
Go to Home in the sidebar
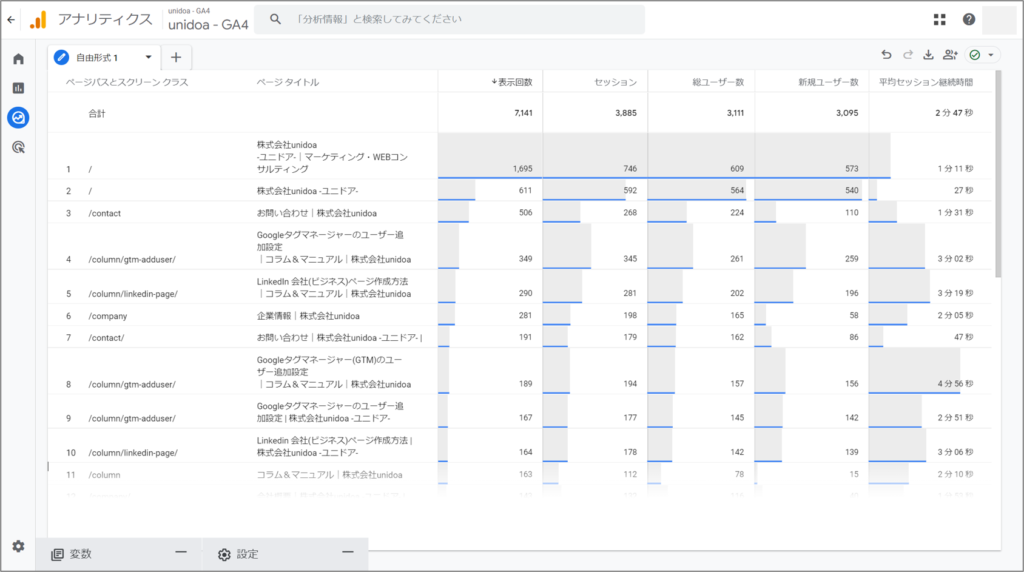click(x=18, y=59)
